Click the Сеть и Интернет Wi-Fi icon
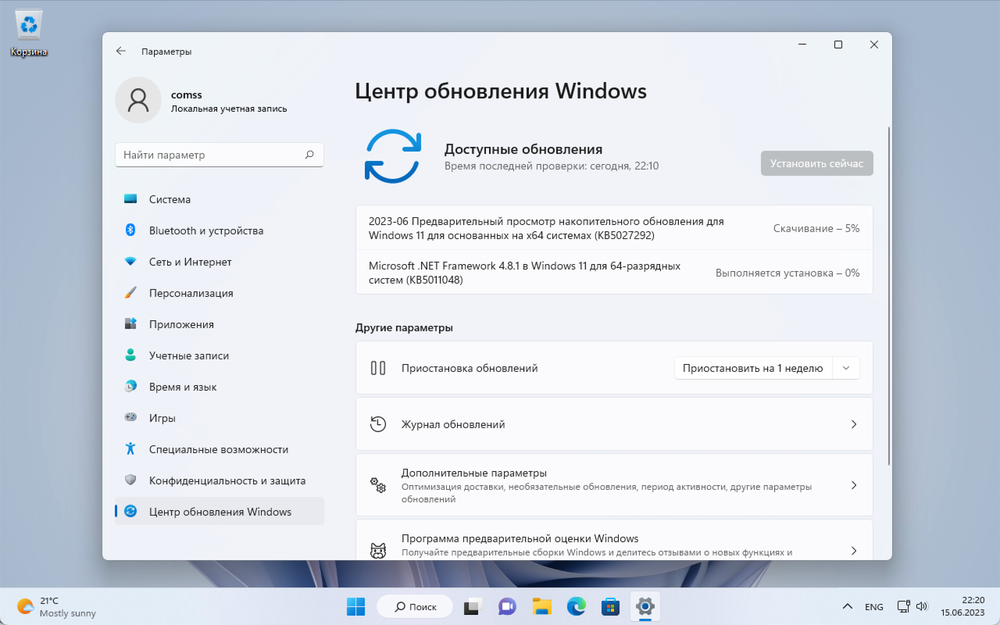 [x=130, y=261]
